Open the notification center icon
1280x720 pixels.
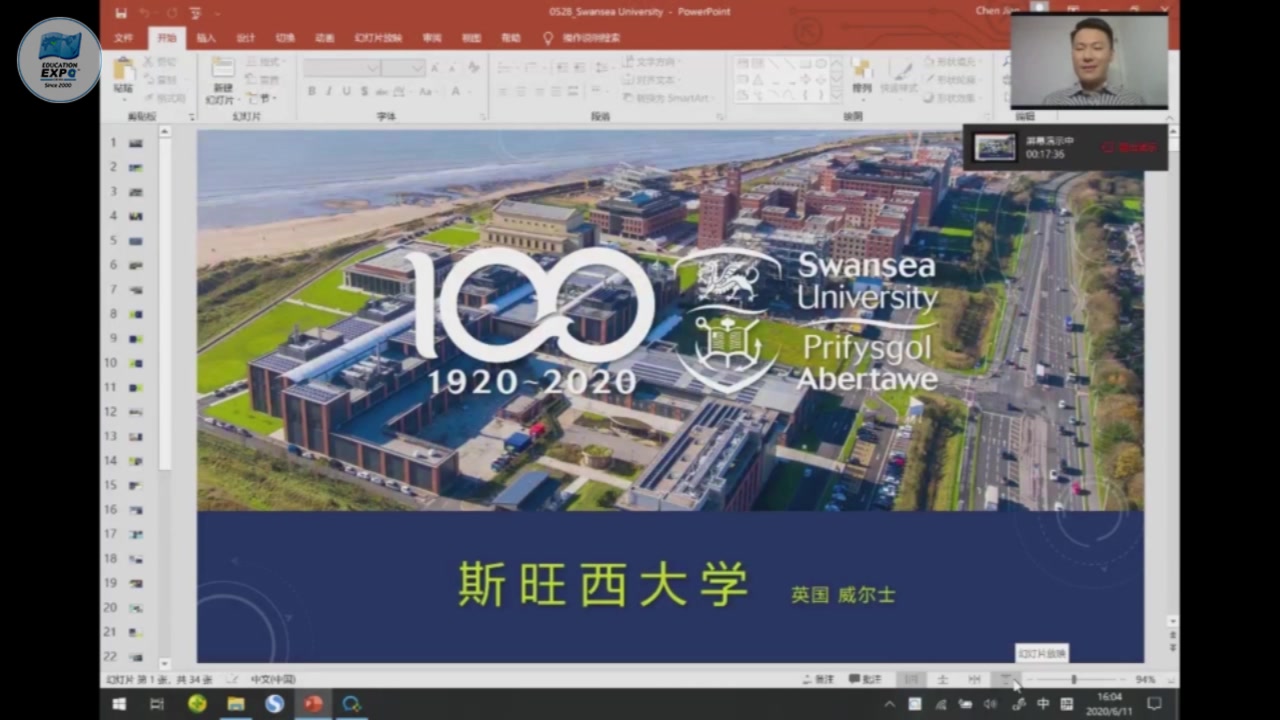click(x=1155, y=705)
